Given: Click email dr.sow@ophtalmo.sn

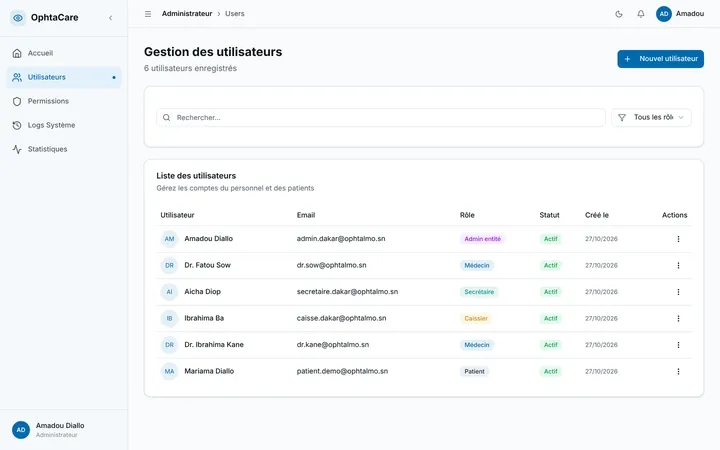Looking at the screenshot, I should 332,265.
